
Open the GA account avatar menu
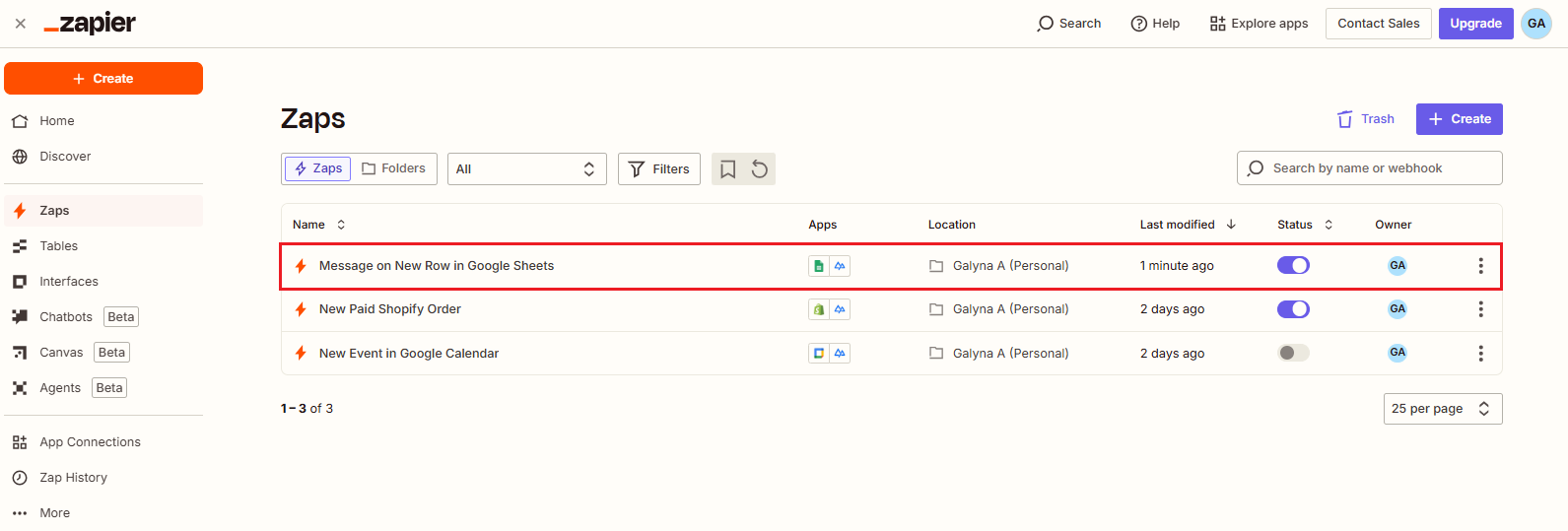1536,24
